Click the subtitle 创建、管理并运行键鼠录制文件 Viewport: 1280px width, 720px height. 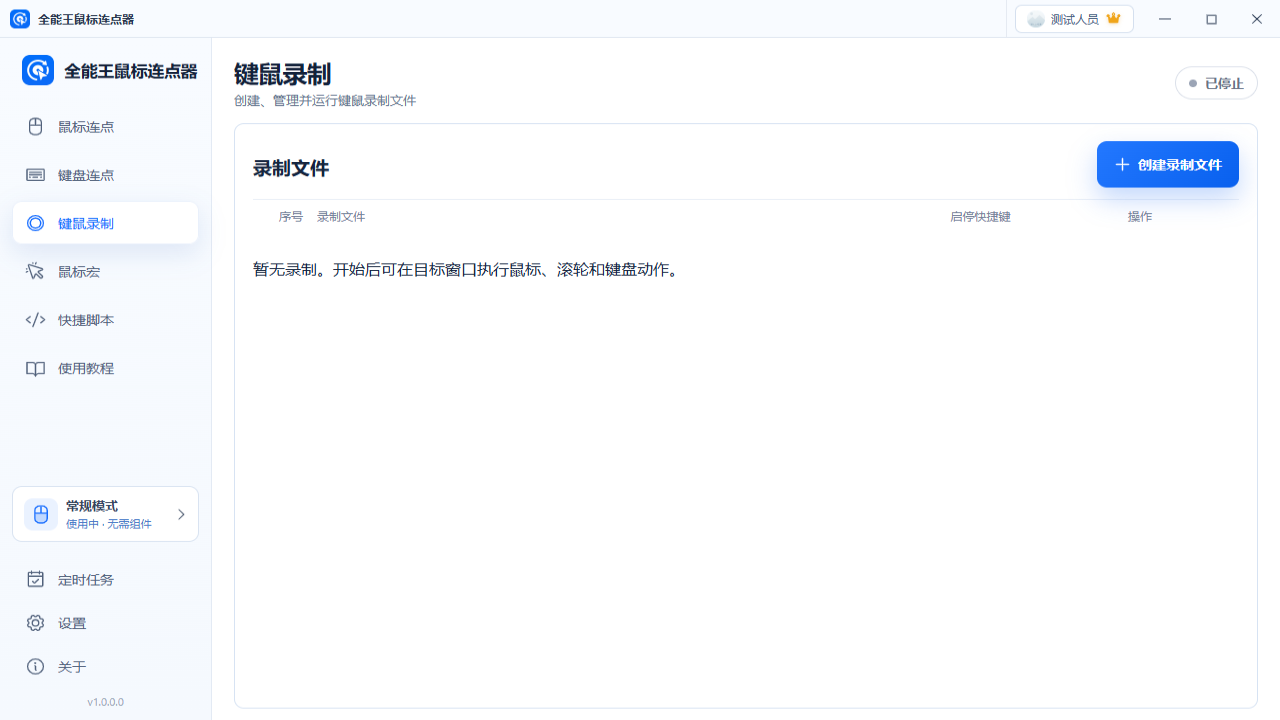pyautogui.click(x=325, y=101)
